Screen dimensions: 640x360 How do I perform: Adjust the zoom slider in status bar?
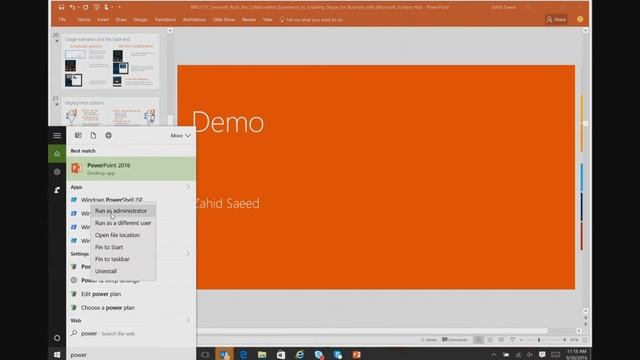click(539, 340)
